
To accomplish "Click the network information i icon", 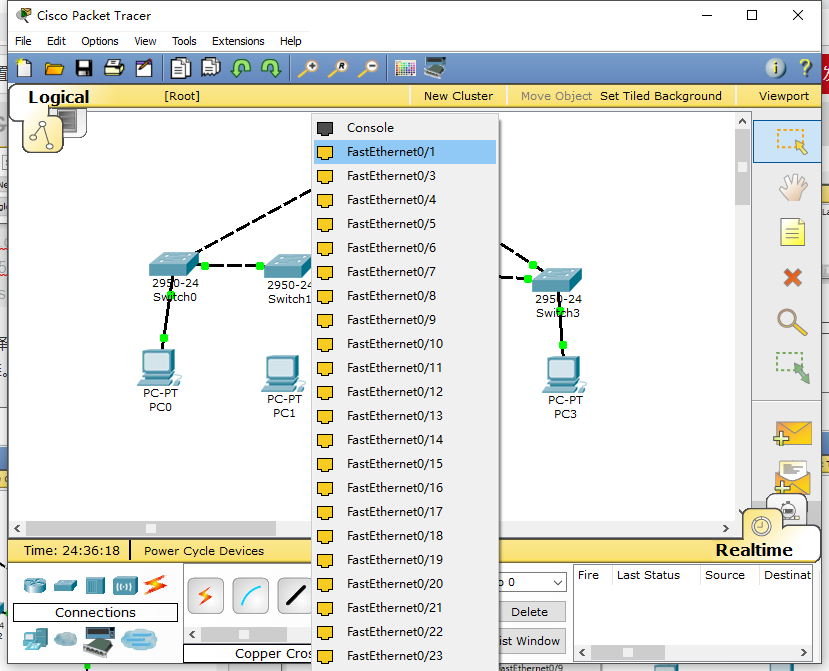I will pos(776,68).
